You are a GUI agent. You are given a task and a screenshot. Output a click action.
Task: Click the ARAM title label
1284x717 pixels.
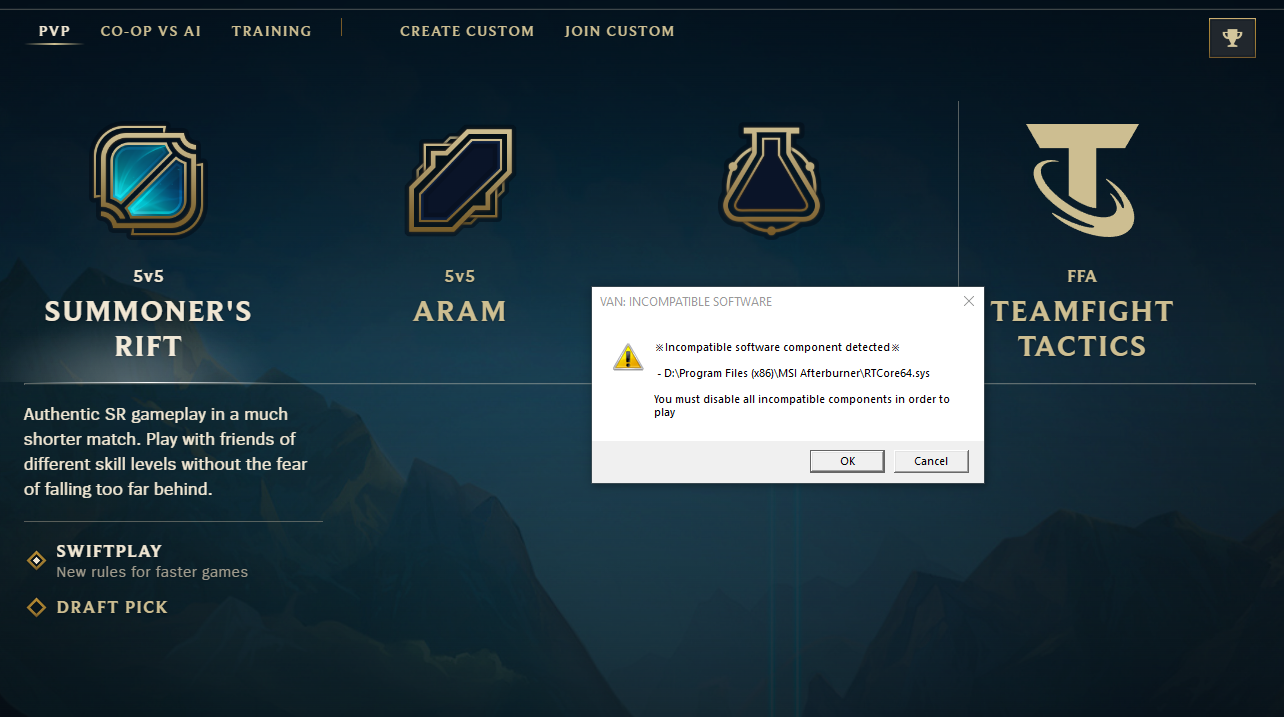pyautogui.click(x=460, y=311)
